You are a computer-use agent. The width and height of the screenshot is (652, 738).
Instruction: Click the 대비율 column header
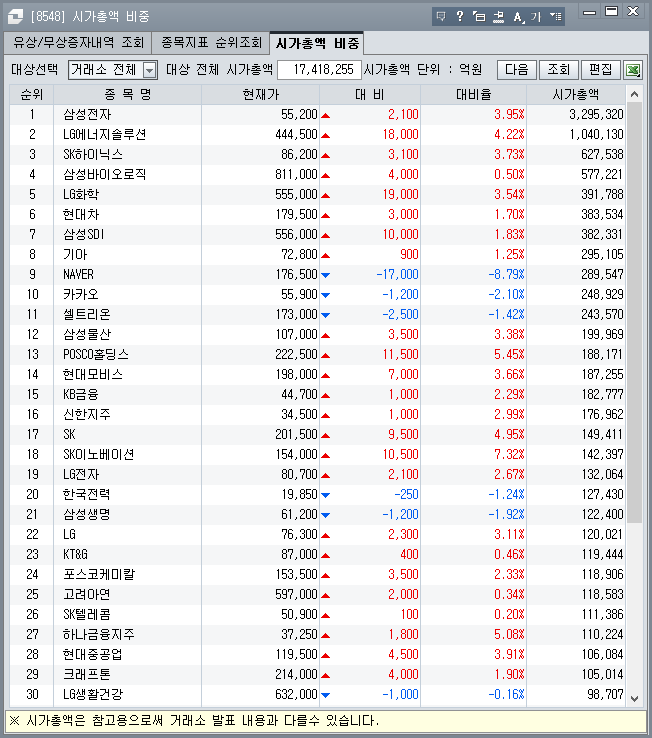(473, 95)
